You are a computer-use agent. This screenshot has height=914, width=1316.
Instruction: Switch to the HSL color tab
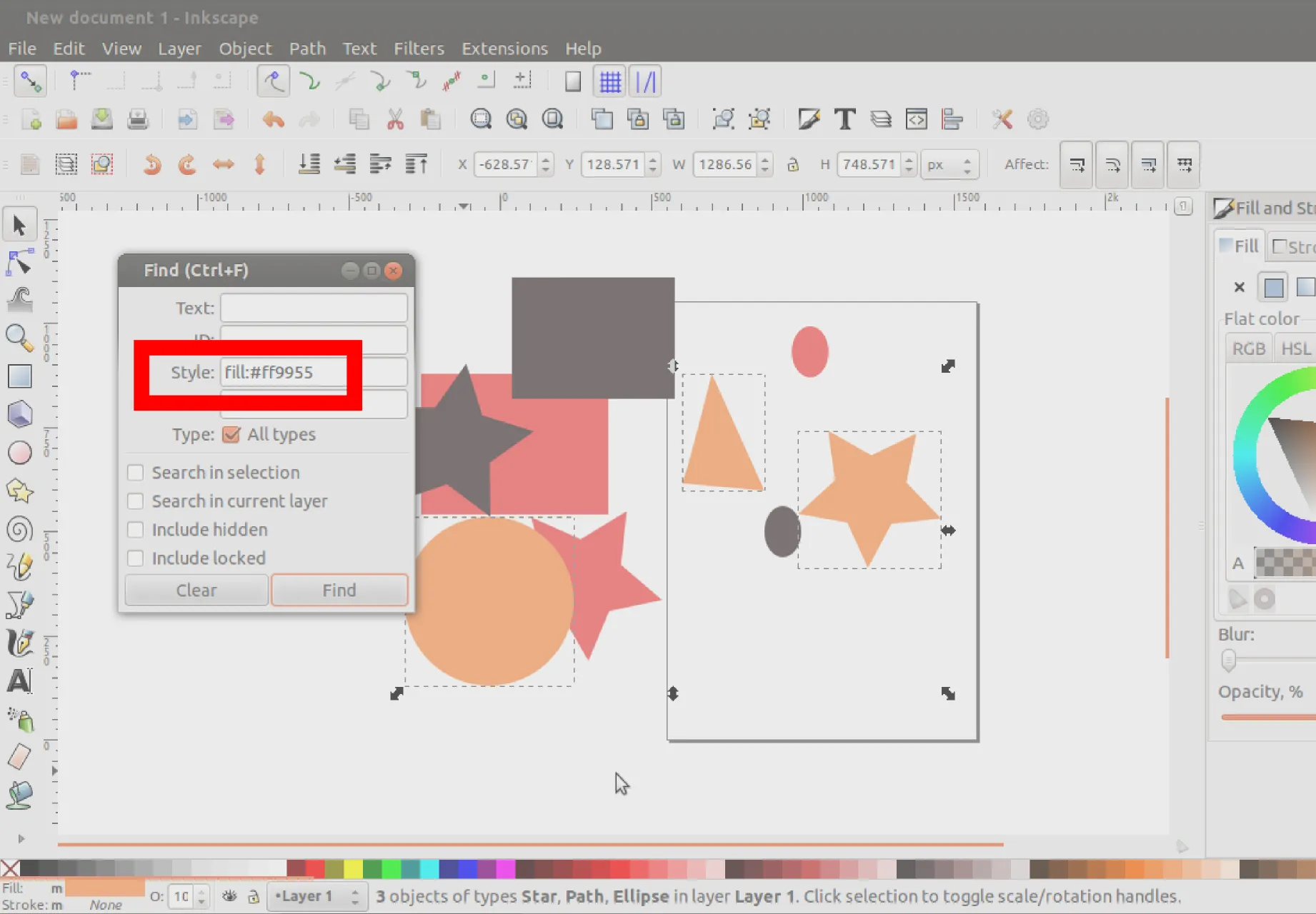(1295, 348)
